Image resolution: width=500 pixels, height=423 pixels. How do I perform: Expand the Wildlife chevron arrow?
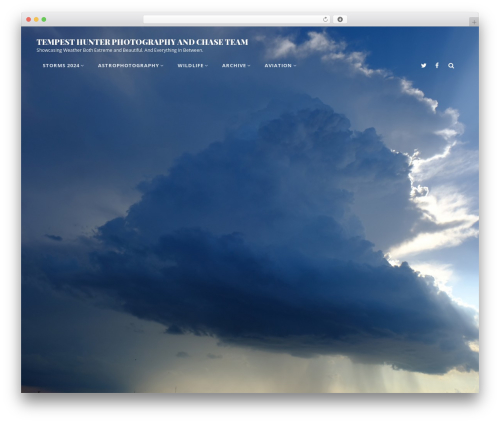(206, 66)
